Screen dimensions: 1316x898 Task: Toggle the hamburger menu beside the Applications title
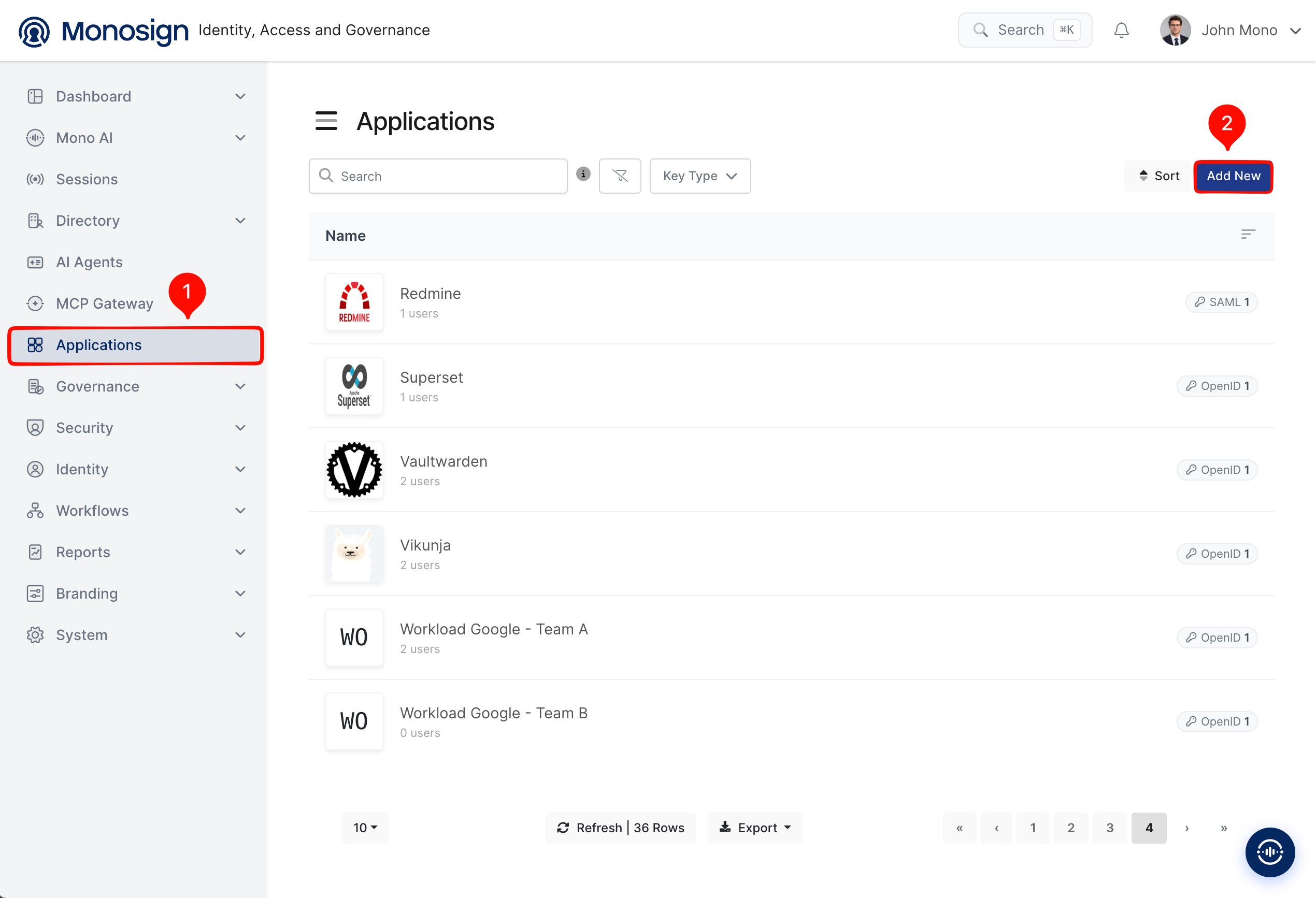(326, 121)
